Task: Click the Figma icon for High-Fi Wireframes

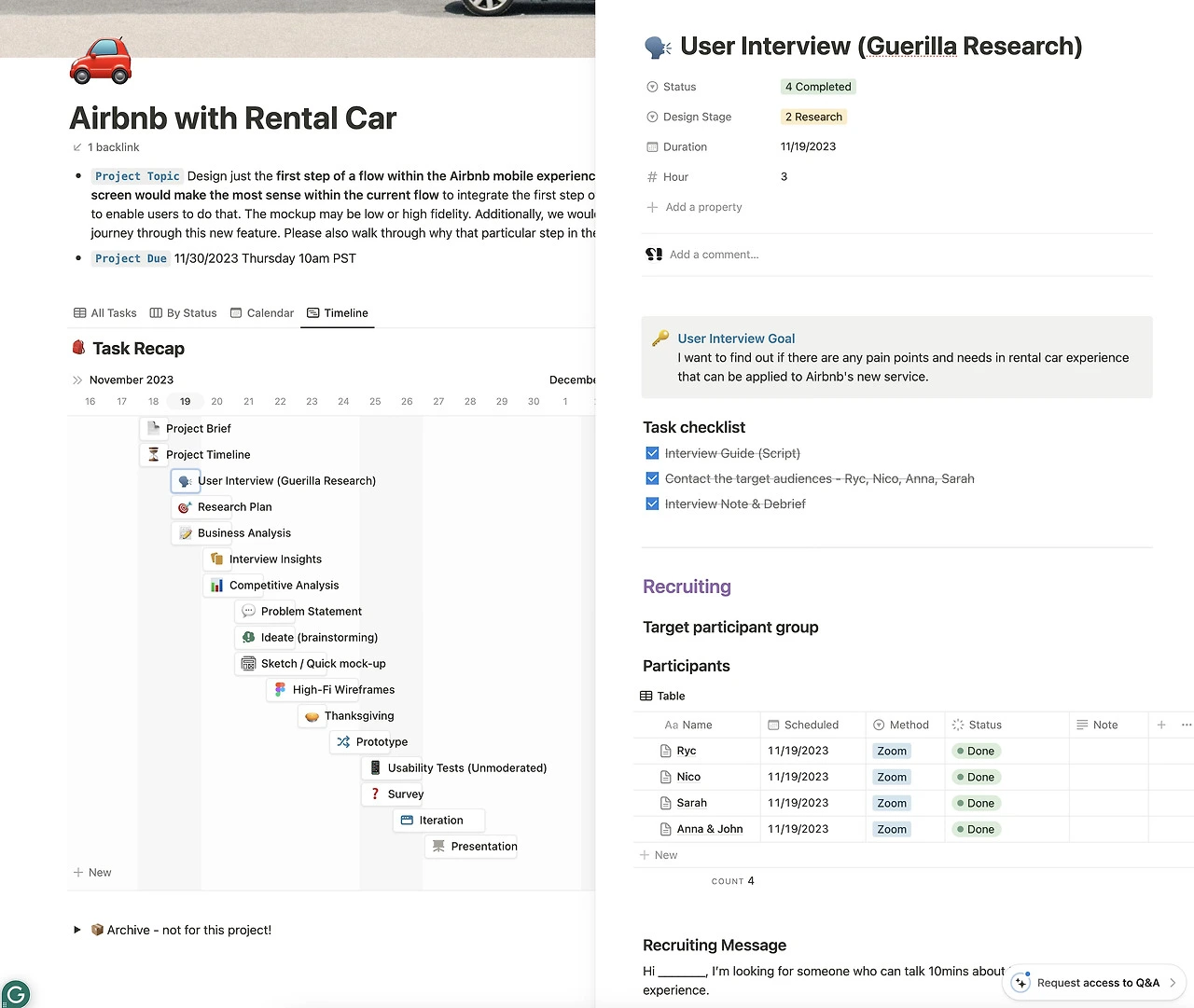Action: point(280,690)
